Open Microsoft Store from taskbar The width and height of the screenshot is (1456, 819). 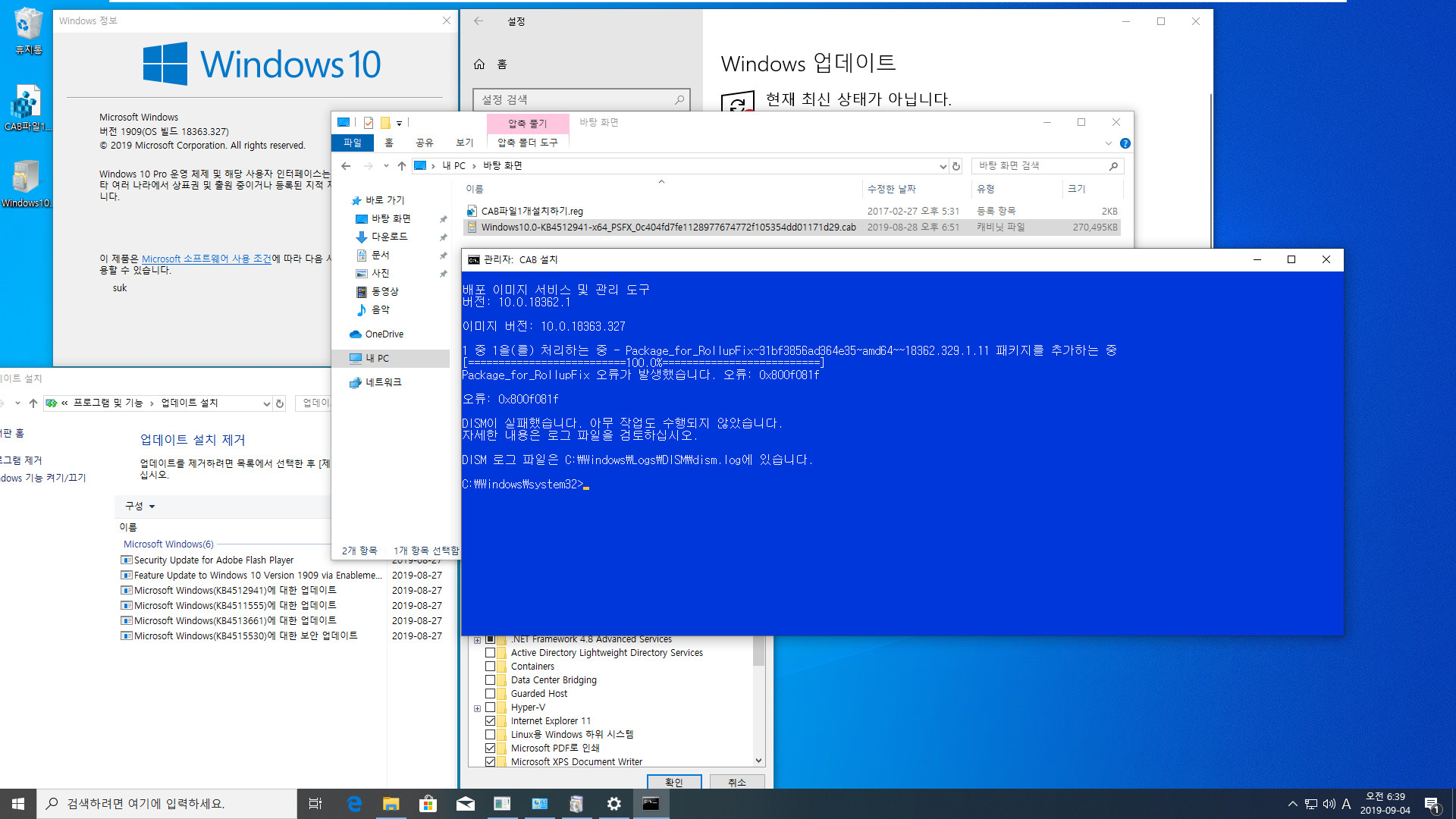[x=428, y=804]
